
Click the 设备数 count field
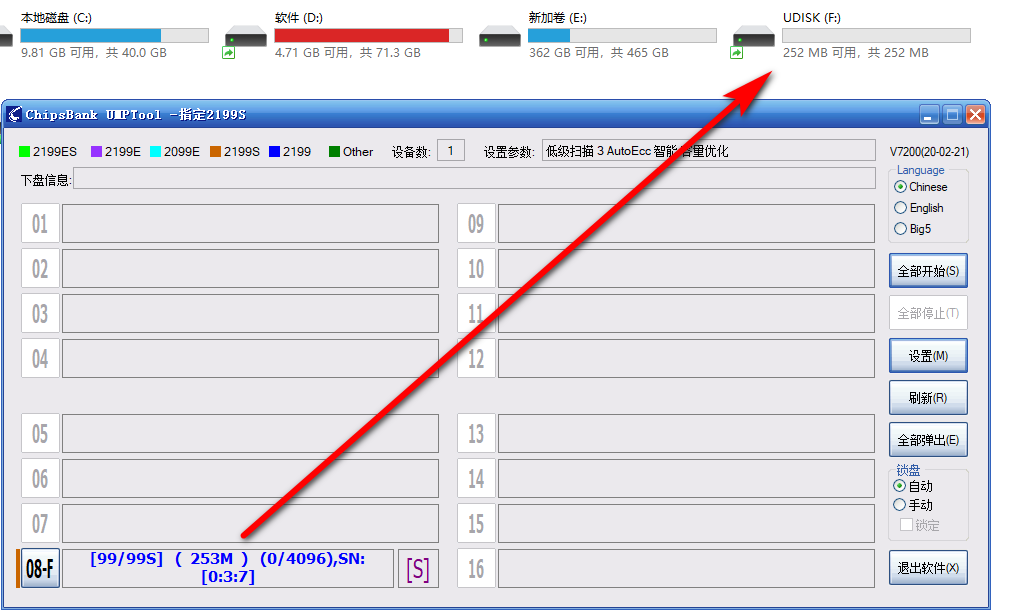[x=451, y=150]
